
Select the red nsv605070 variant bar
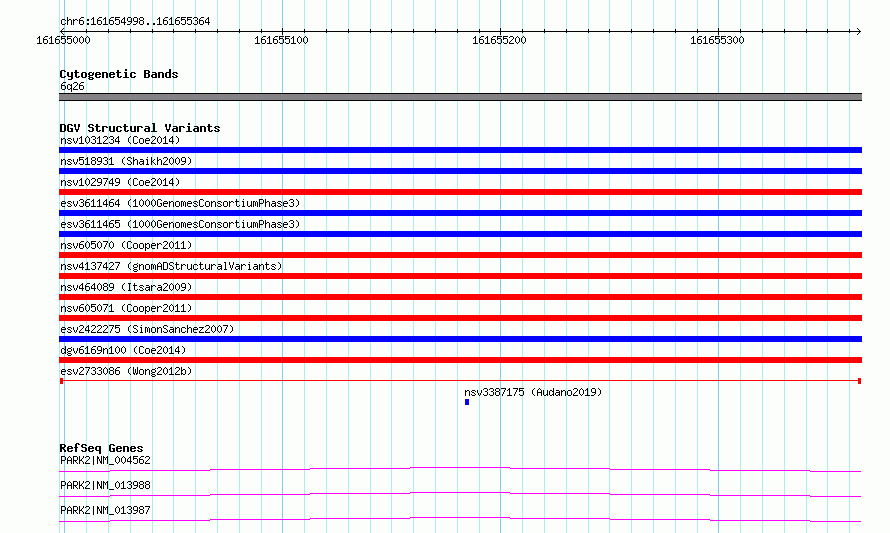pyautogui.click(x=460, y=255)
